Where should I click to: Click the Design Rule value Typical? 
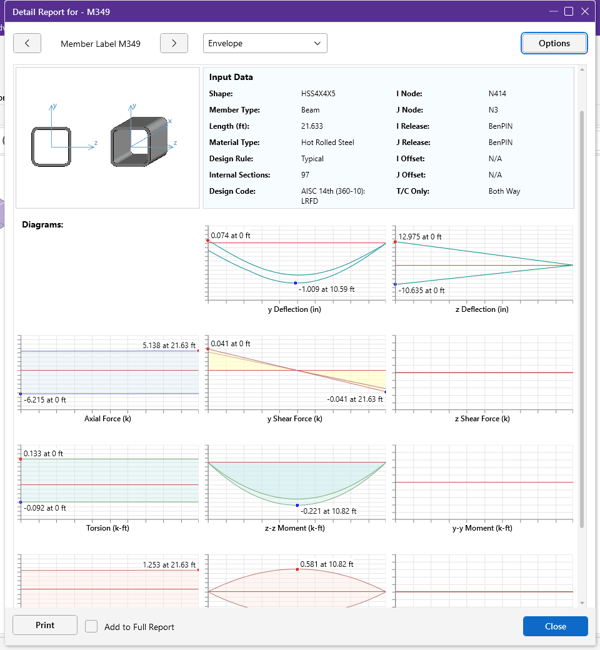tap(312, 159)
